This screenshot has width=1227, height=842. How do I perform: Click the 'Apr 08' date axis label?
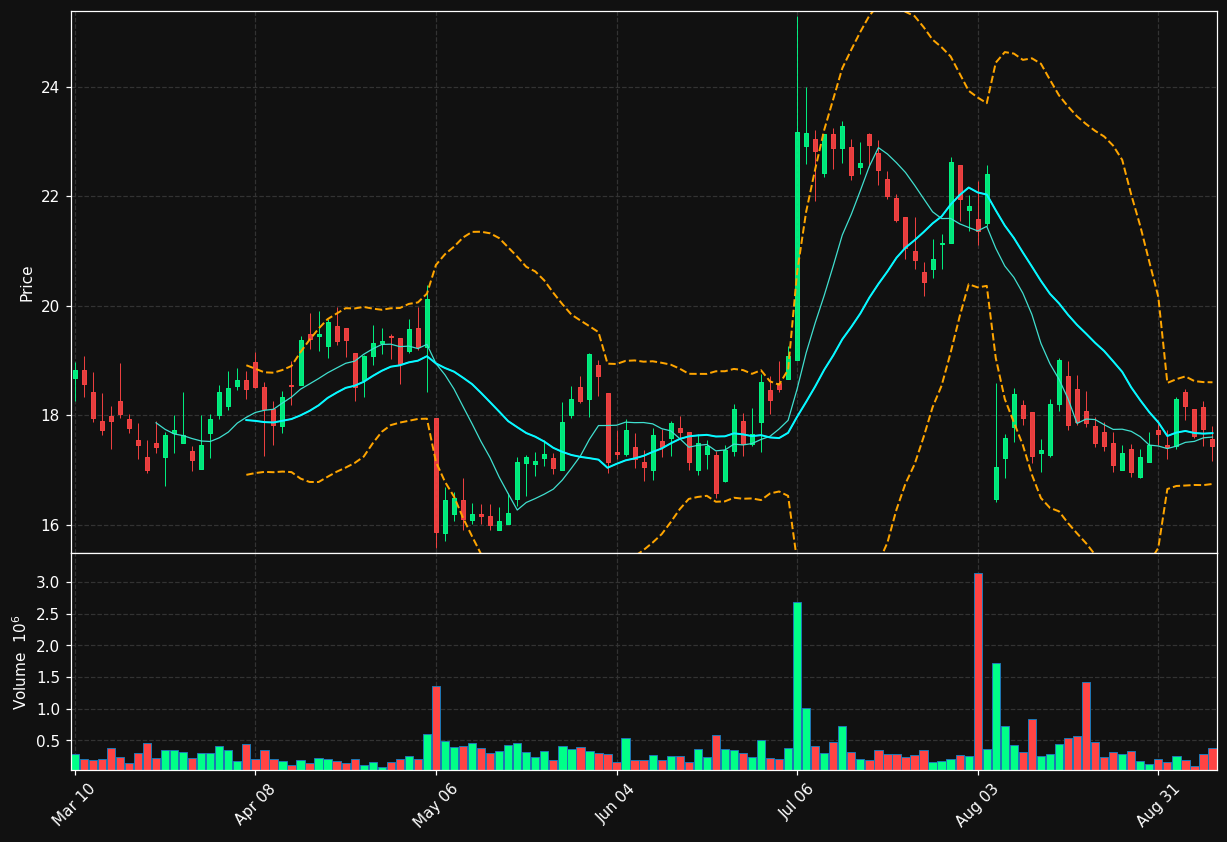coord(254,804)
